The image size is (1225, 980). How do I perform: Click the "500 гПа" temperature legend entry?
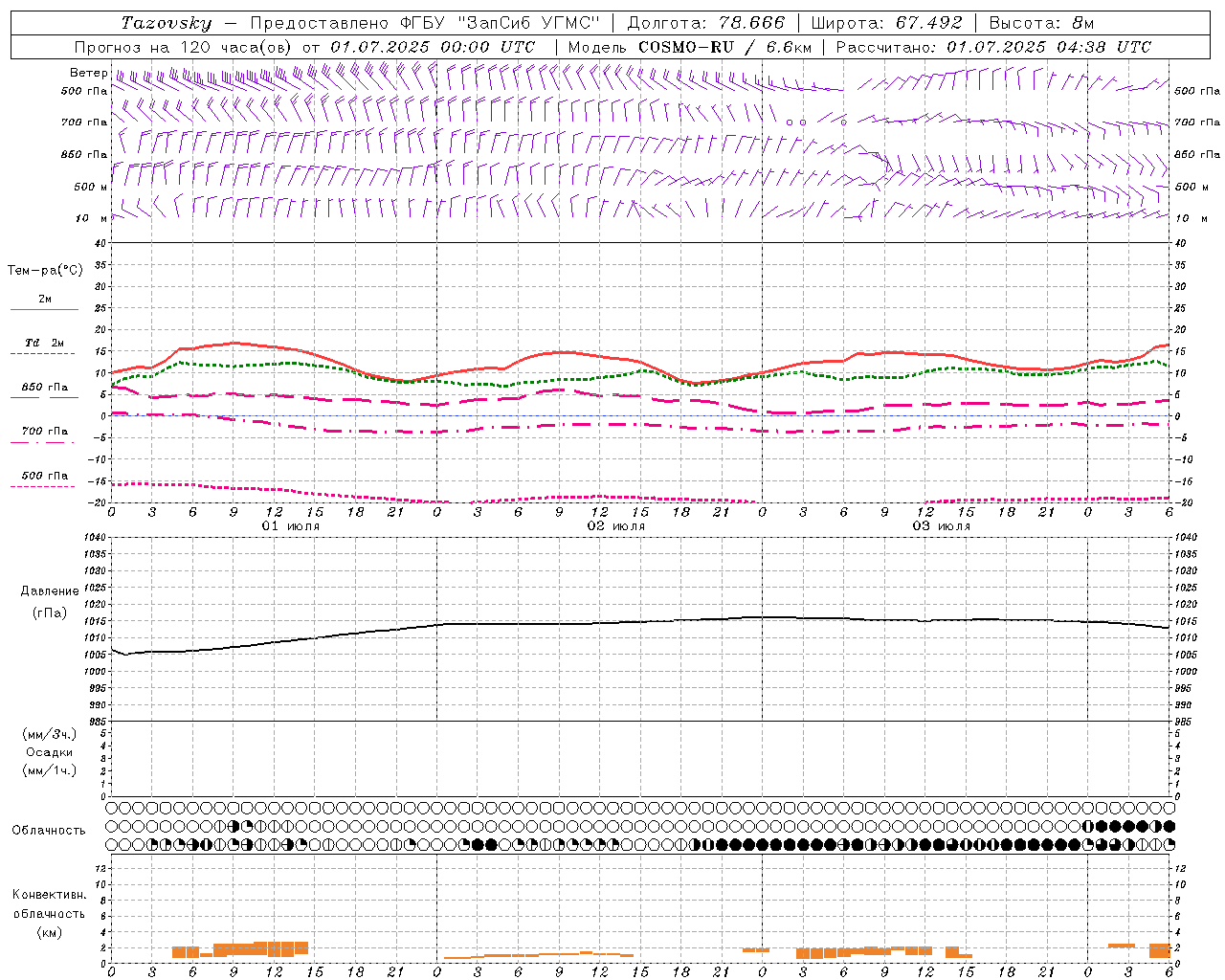pyautogui.click(x=45, y=476)
